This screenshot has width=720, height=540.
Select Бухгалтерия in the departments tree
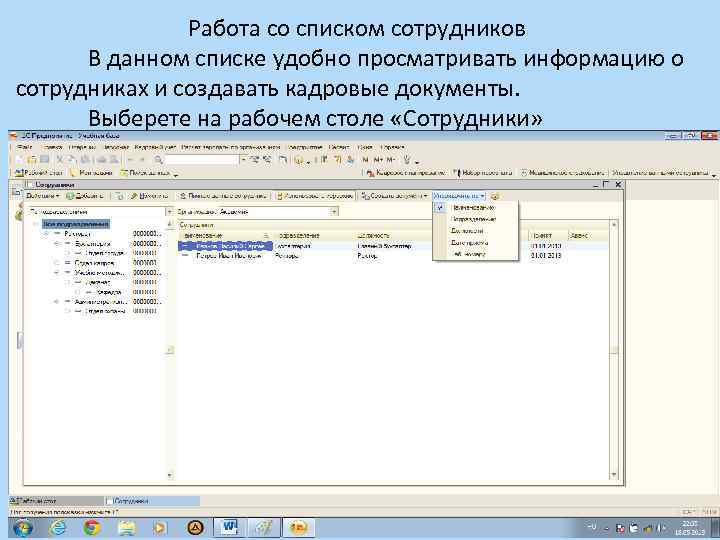(93, 243)
